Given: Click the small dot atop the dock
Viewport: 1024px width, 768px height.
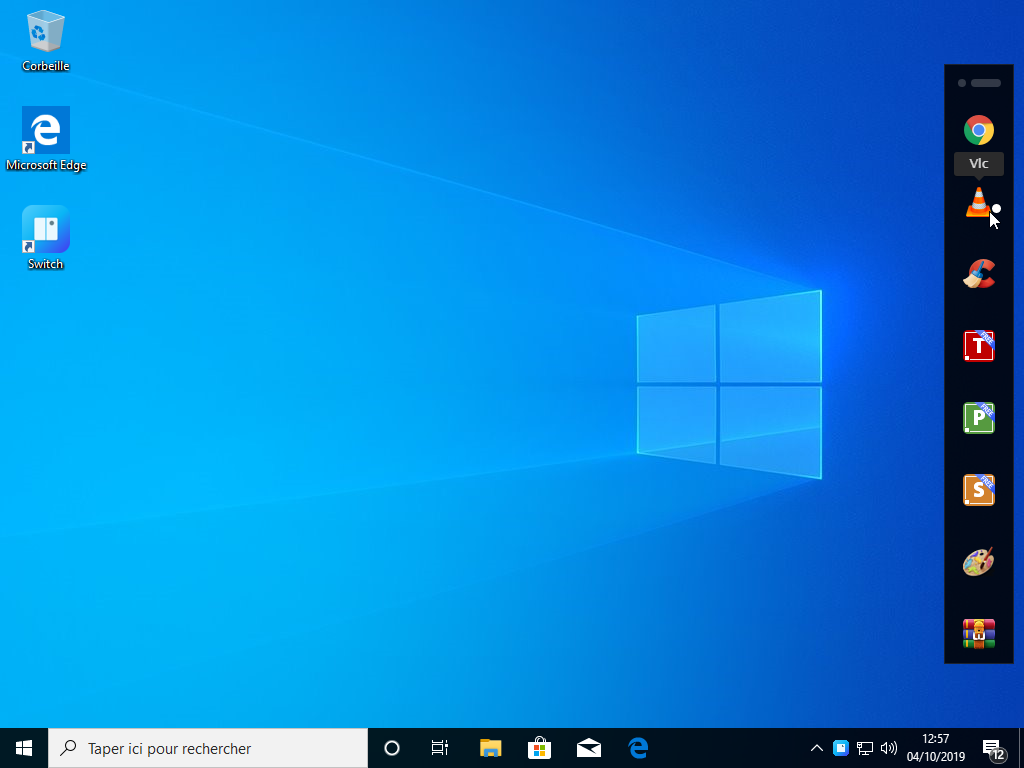Looking at the screenshot, I should point(961,83).
